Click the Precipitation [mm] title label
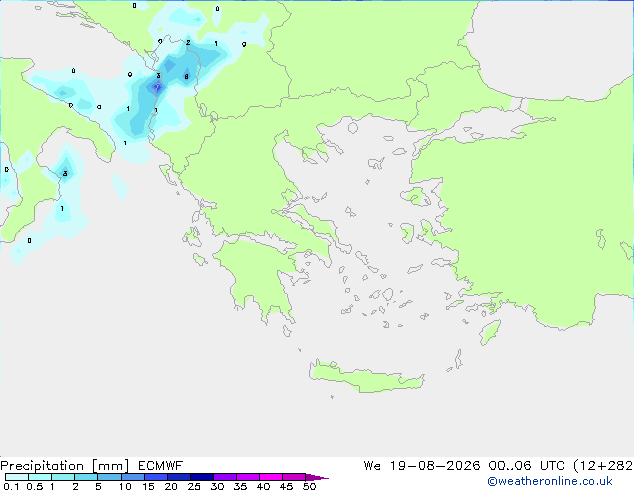The width and height of the screenshot is (634, 490). pos(65,466)
